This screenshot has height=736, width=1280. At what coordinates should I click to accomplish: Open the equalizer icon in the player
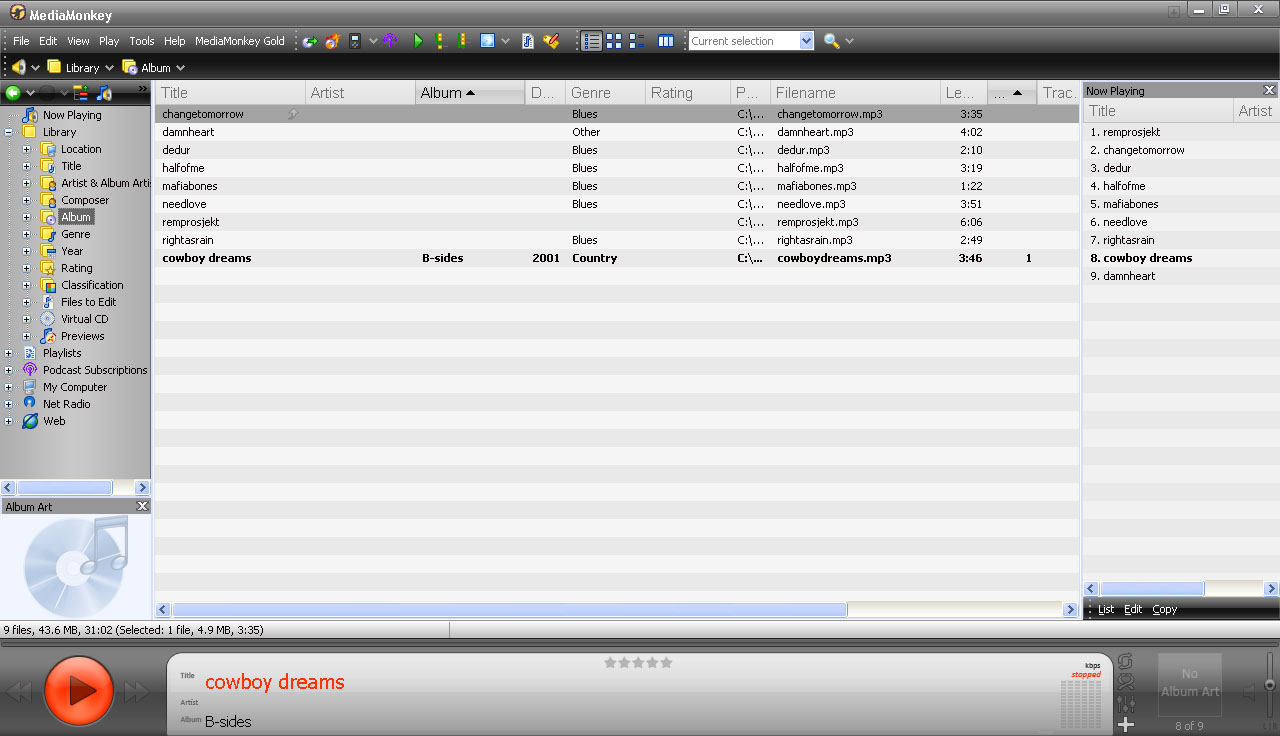click(1125, 704)
